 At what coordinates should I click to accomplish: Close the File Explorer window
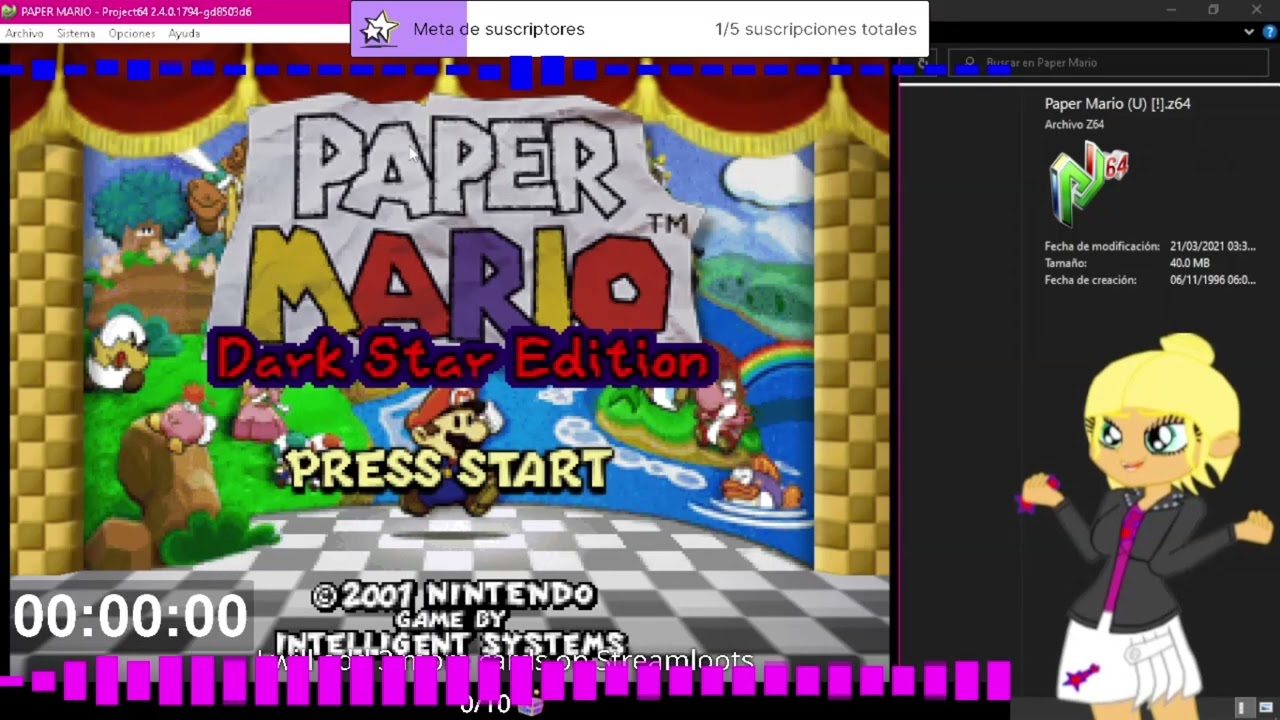point(1257,10)
